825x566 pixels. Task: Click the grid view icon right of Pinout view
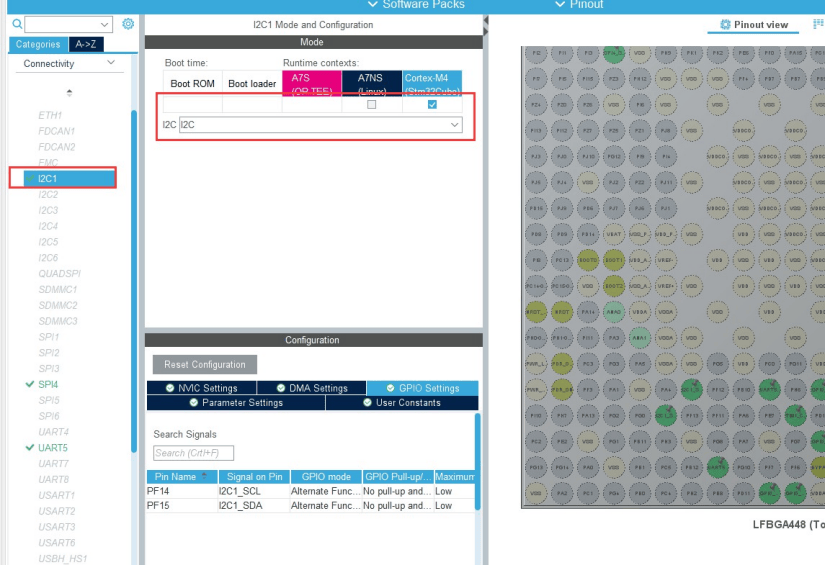pos(818,24)
